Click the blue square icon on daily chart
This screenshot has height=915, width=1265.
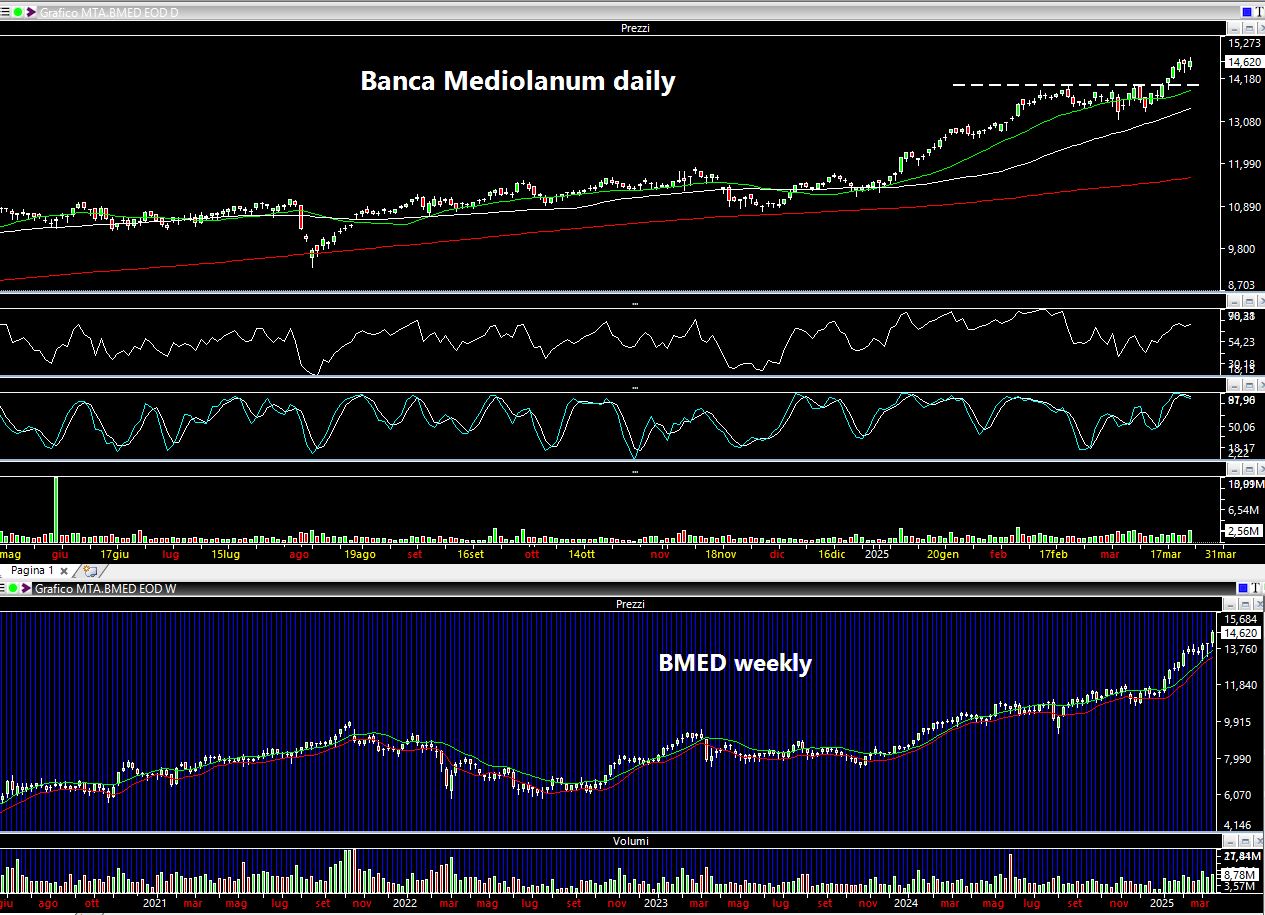coord(1246,12)
